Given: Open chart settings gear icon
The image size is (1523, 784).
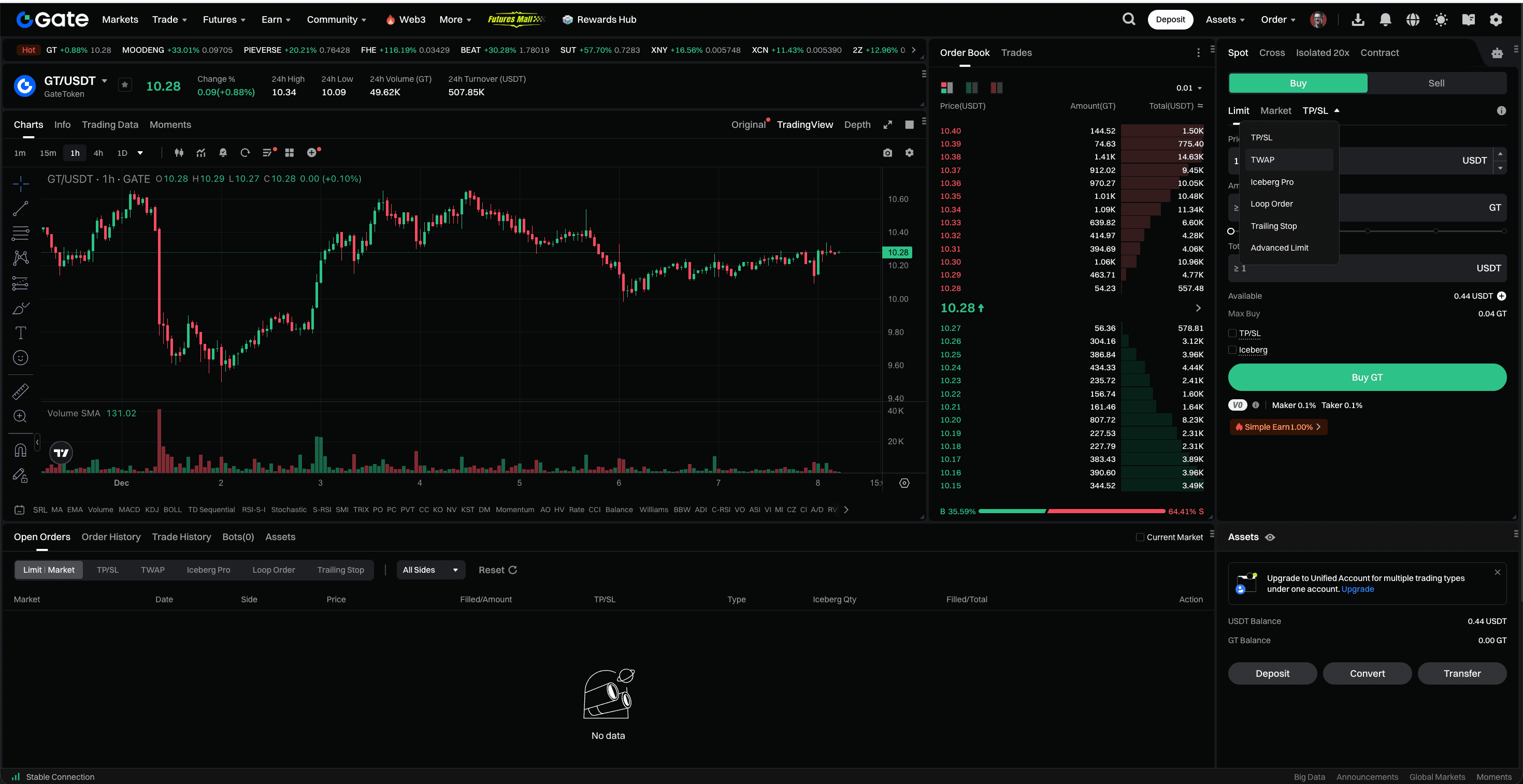Looking at the screenshot, I should (909, 153).
